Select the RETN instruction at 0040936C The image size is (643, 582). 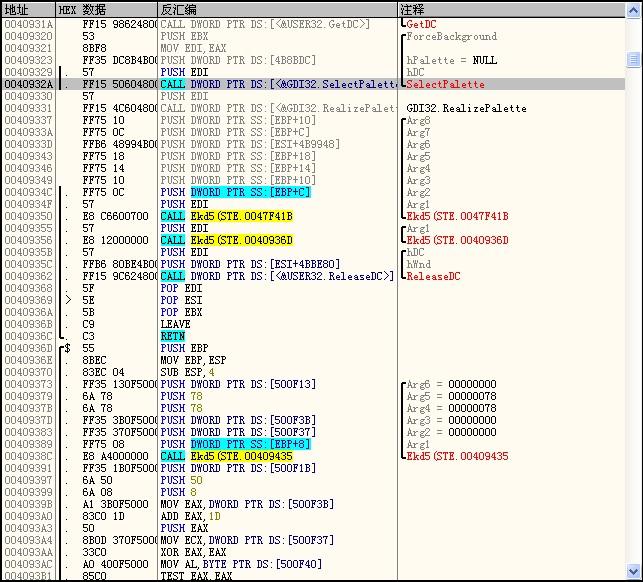(173, 336)
